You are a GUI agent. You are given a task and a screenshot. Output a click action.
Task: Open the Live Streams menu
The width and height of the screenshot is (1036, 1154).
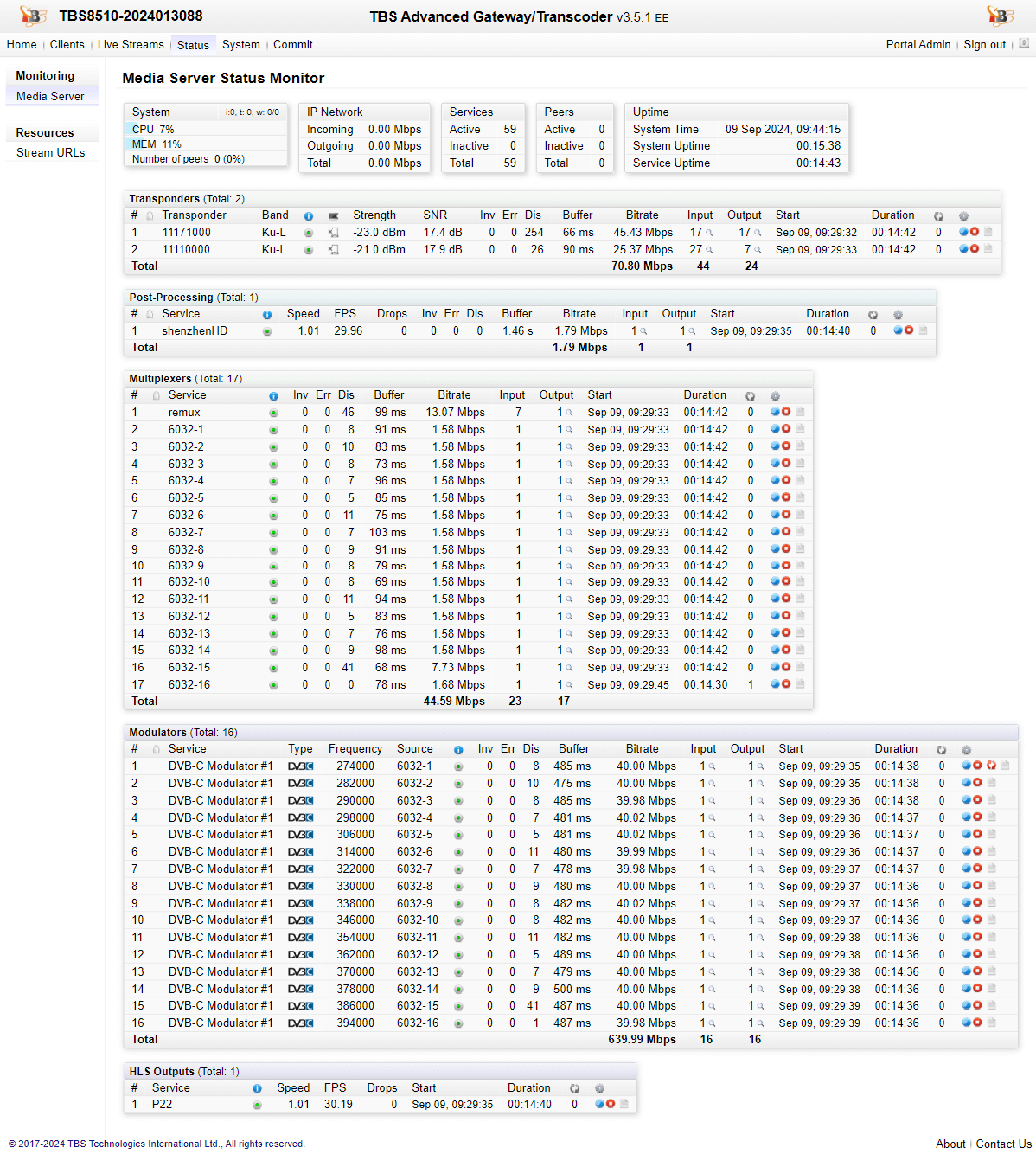point(131,45)
